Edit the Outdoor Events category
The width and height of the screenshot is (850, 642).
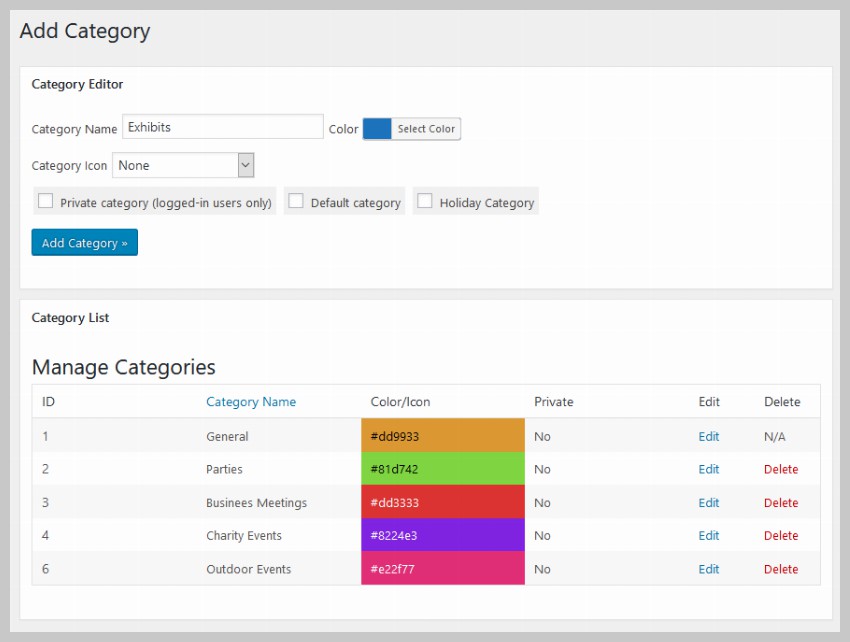tap(709, 569)
